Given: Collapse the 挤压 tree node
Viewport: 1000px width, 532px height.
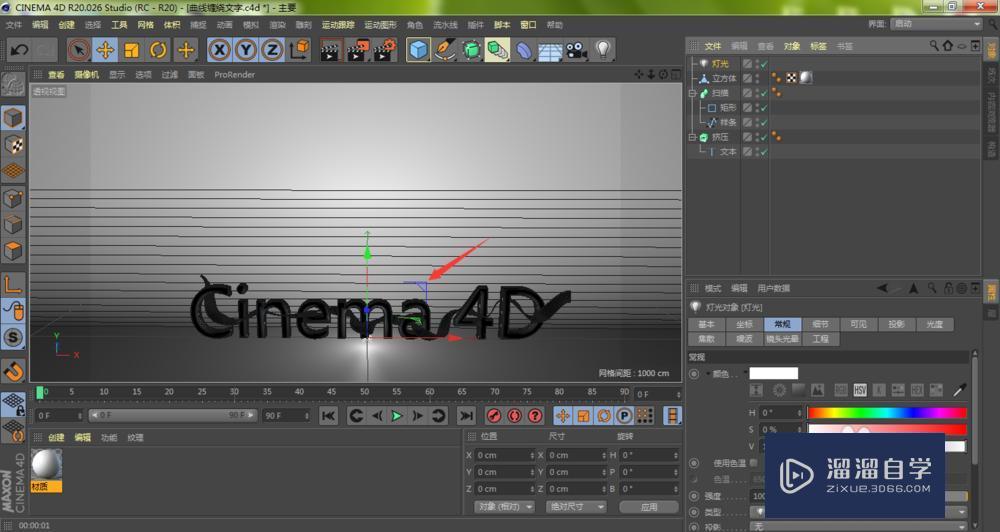Looking at the screenshot, I should [x=692, y=137].
